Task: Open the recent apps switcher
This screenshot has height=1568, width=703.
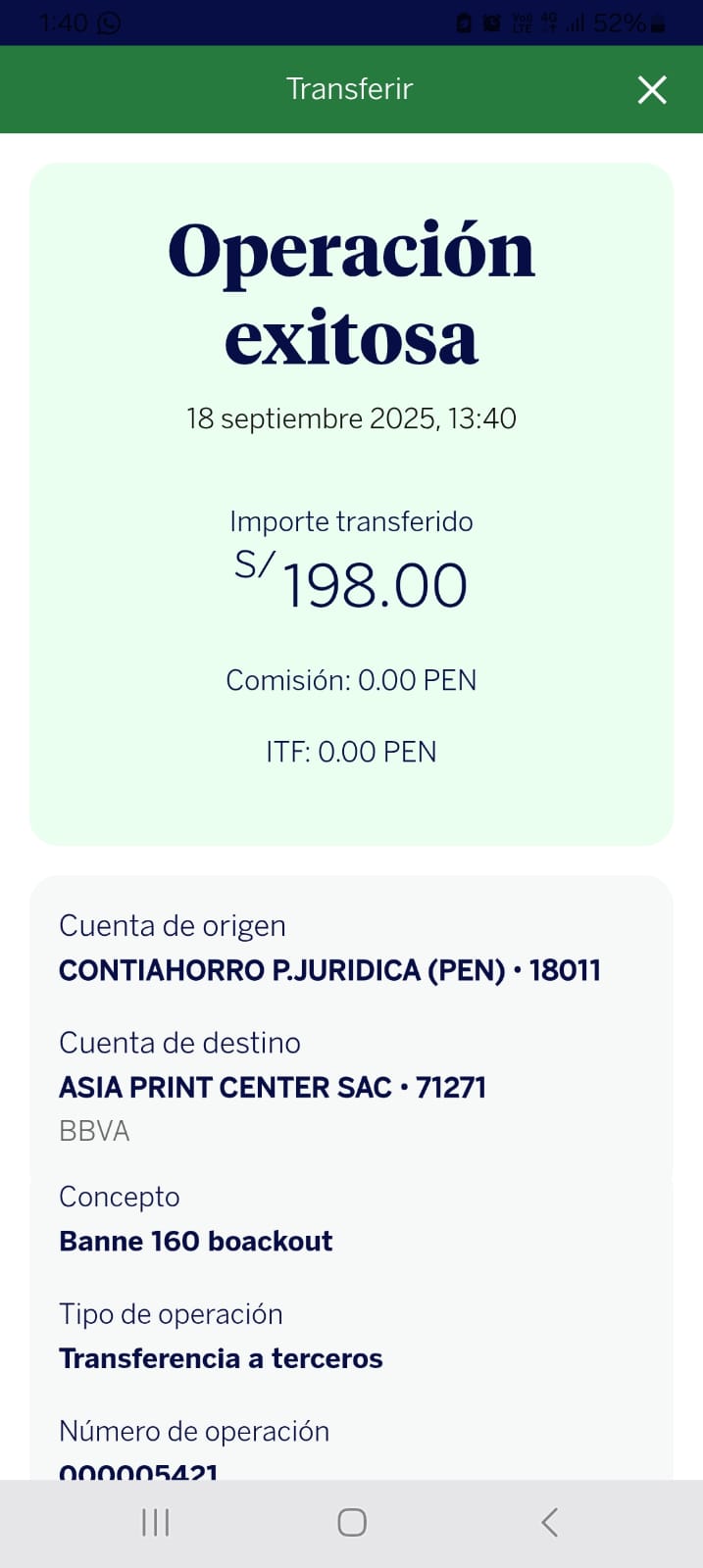Action: (x=155, y=1522)
